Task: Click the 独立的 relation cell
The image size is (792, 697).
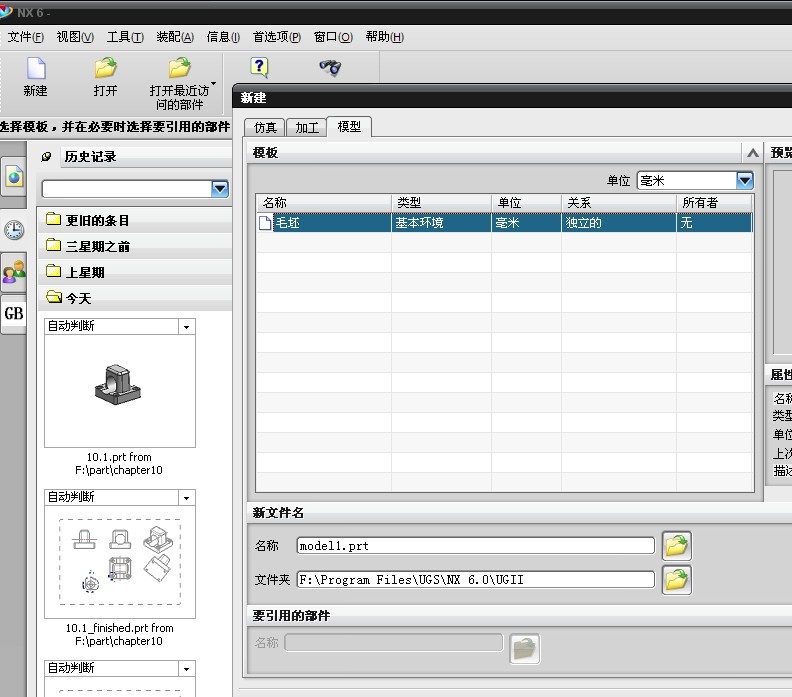Action: coord(619,223)
